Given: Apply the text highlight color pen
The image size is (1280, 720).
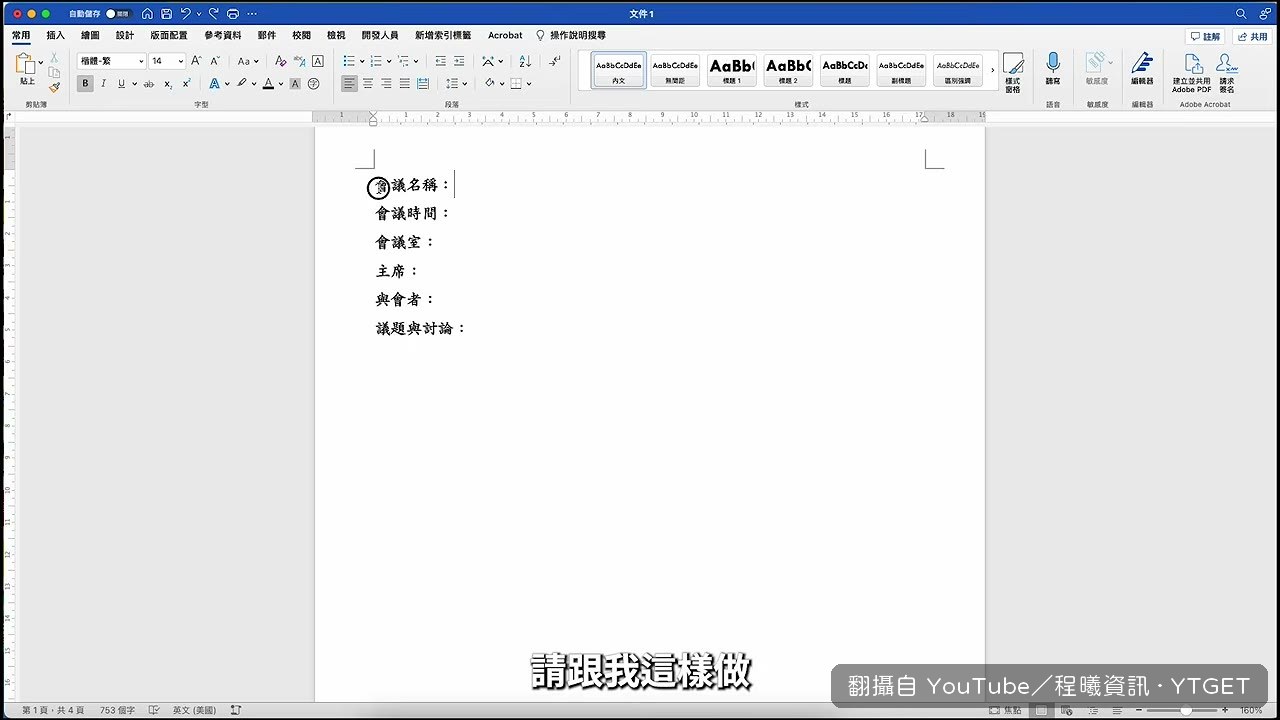Looking at the screenshot, I should tap(241, 84).
